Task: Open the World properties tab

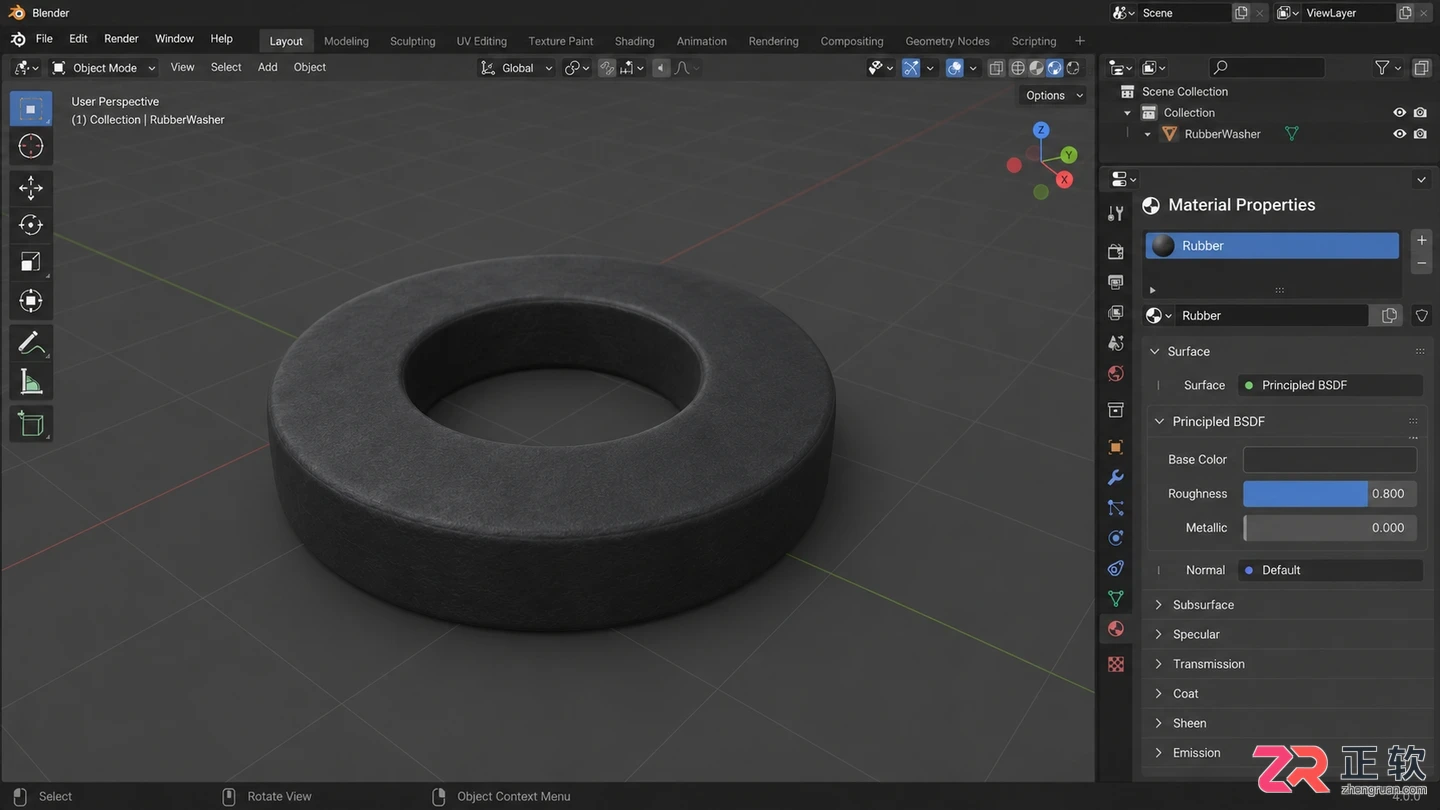Action: pyautogui.click(x=1116, y=374)
